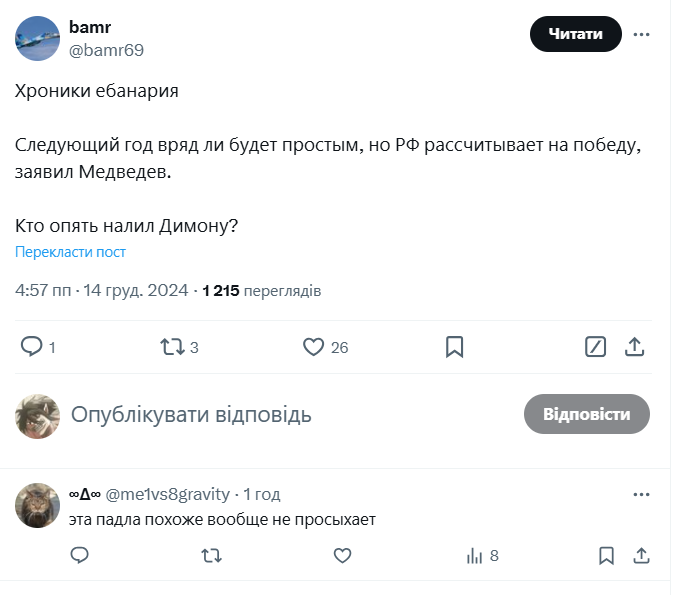
Task: Bookmark the main post
Action: tap(454, 347)
